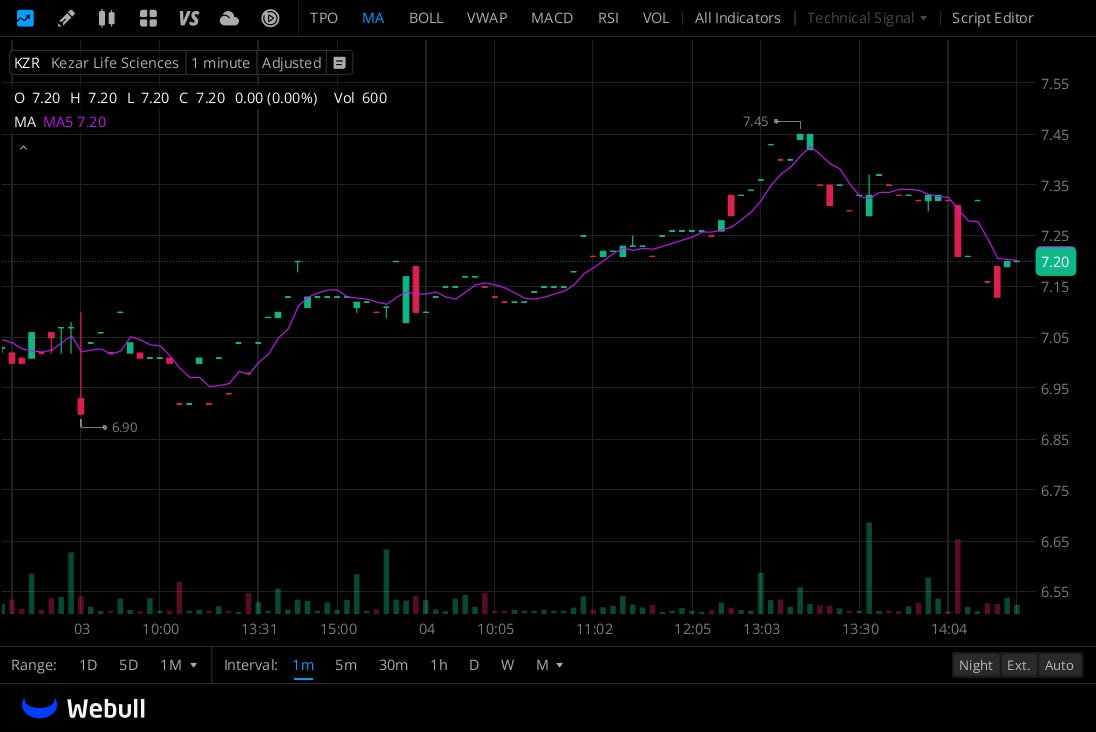Enable the MACD indicator

click(551, 18)
